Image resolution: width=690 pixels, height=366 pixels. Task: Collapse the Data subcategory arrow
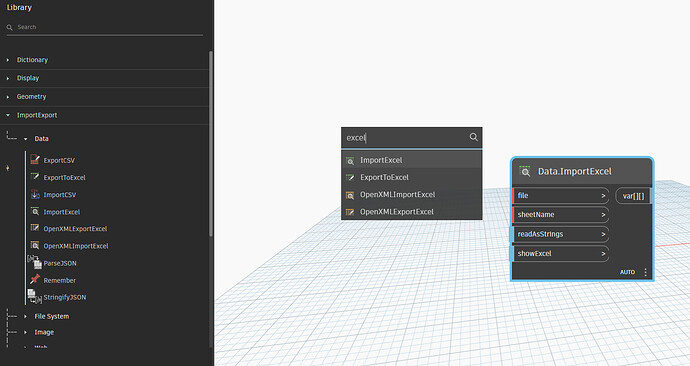[x=26, y=139]
